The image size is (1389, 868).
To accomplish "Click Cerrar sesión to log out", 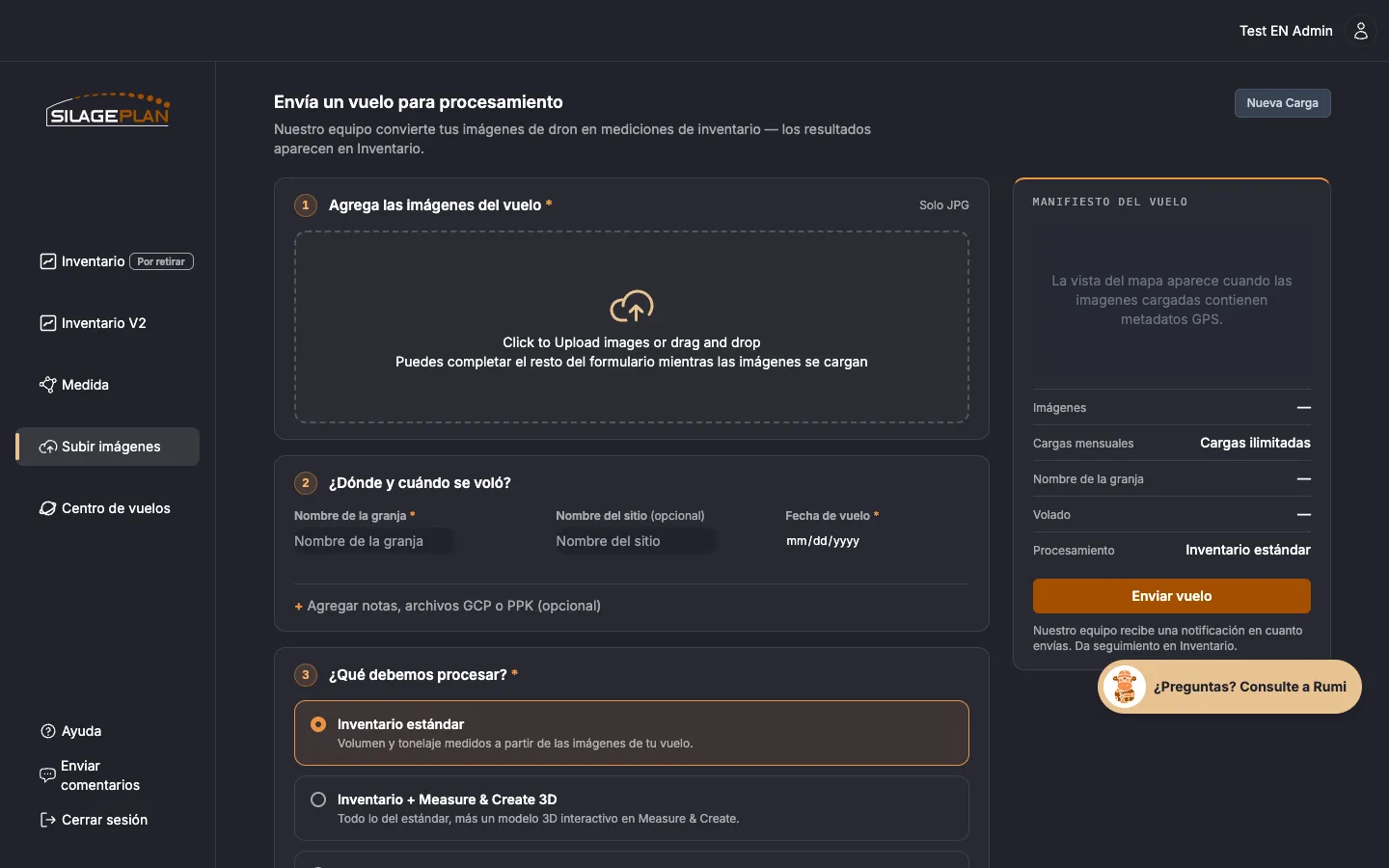I will 94,820.
